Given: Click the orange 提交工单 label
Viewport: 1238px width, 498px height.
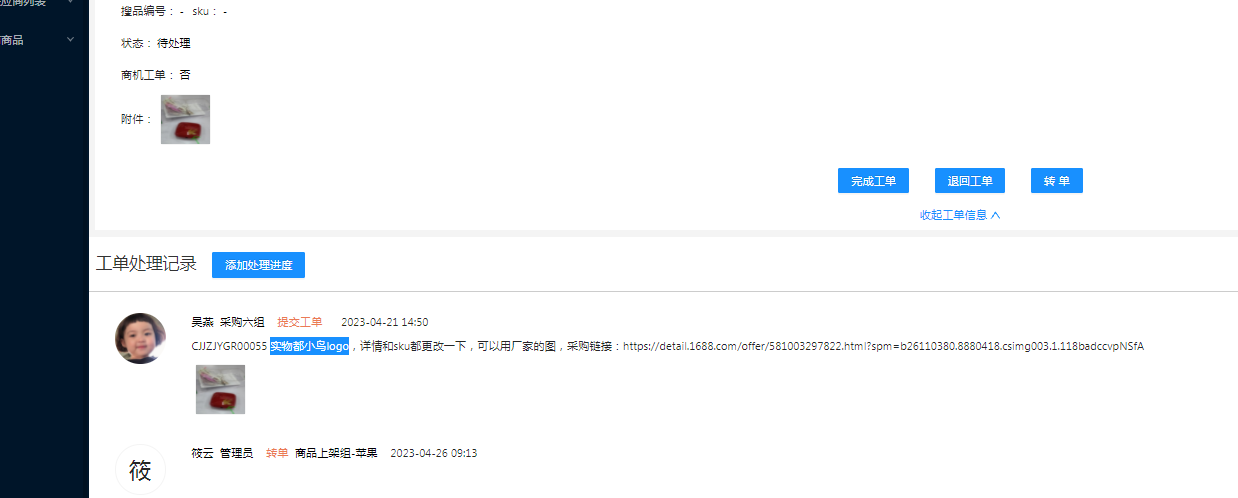Looking at the screenshot, I should tap(300, 322).
